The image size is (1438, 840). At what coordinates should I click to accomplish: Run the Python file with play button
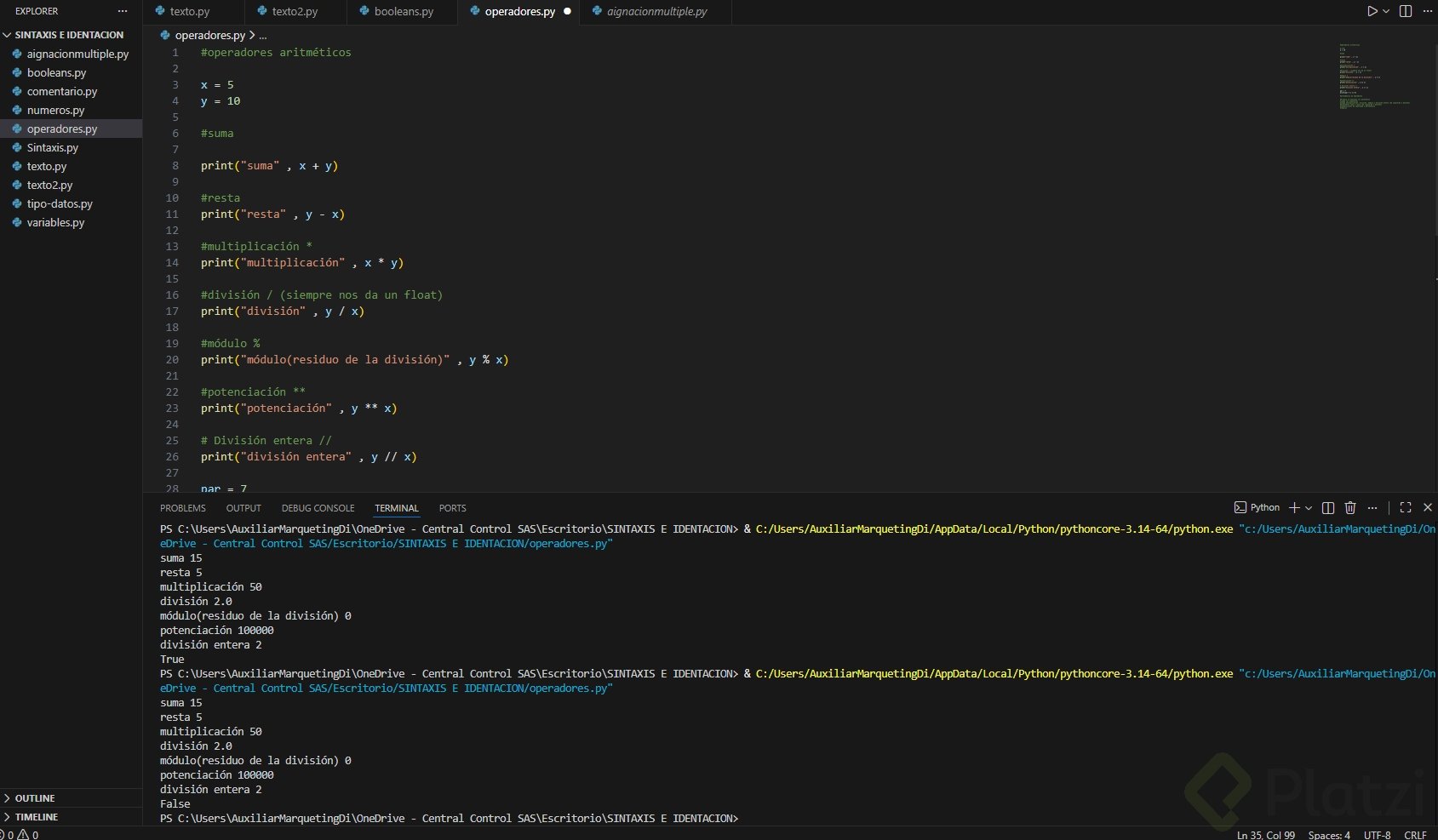1372,11
